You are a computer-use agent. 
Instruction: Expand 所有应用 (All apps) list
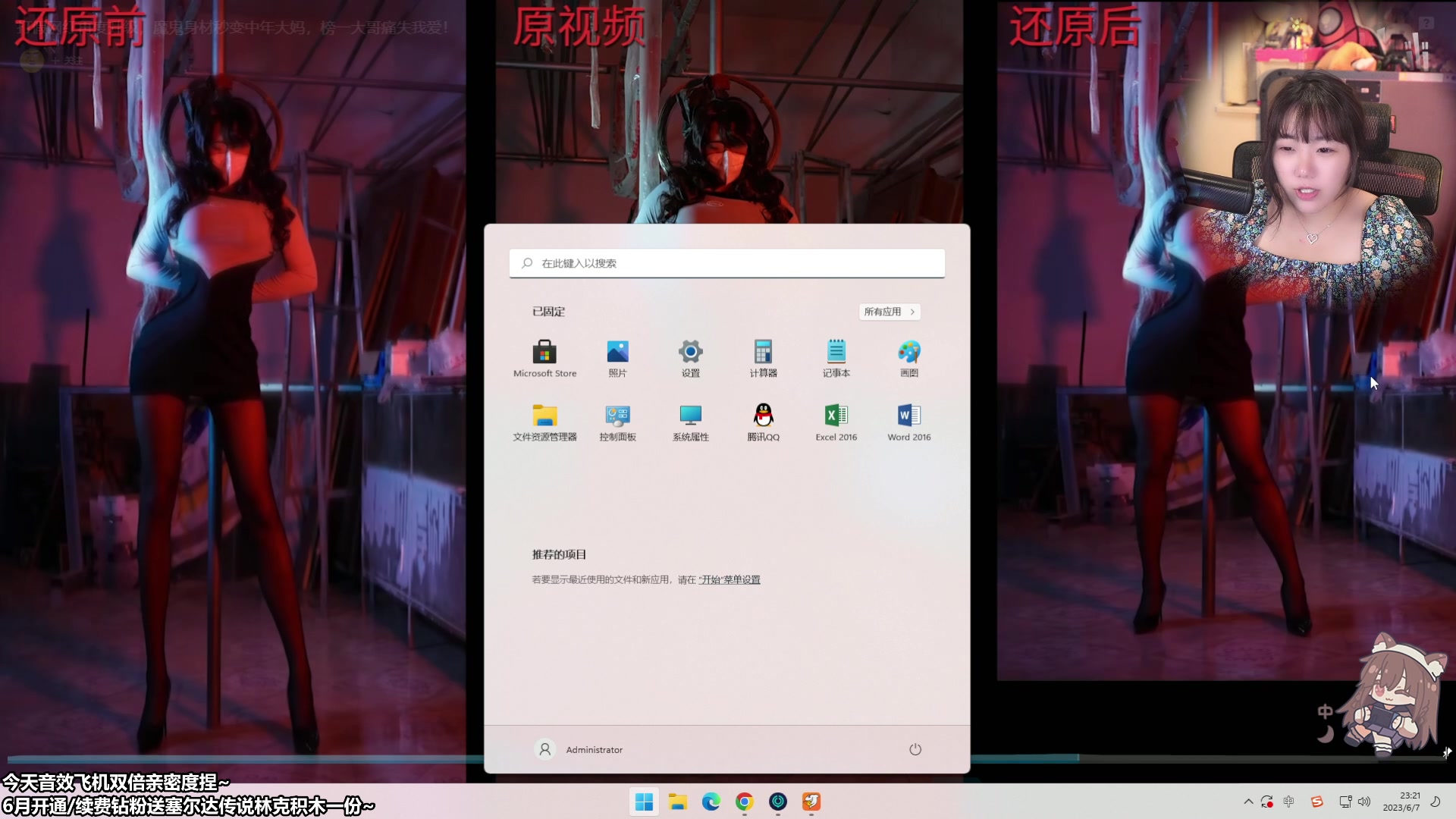[x=890, y=312]
